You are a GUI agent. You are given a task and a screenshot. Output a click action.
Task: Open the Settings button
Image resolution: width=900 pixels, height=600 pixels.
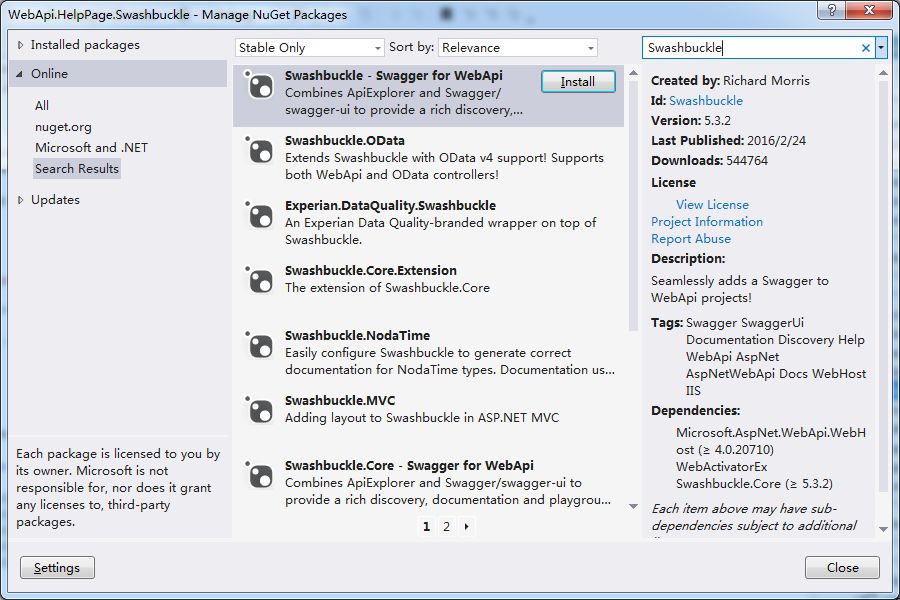pos(57,567)
